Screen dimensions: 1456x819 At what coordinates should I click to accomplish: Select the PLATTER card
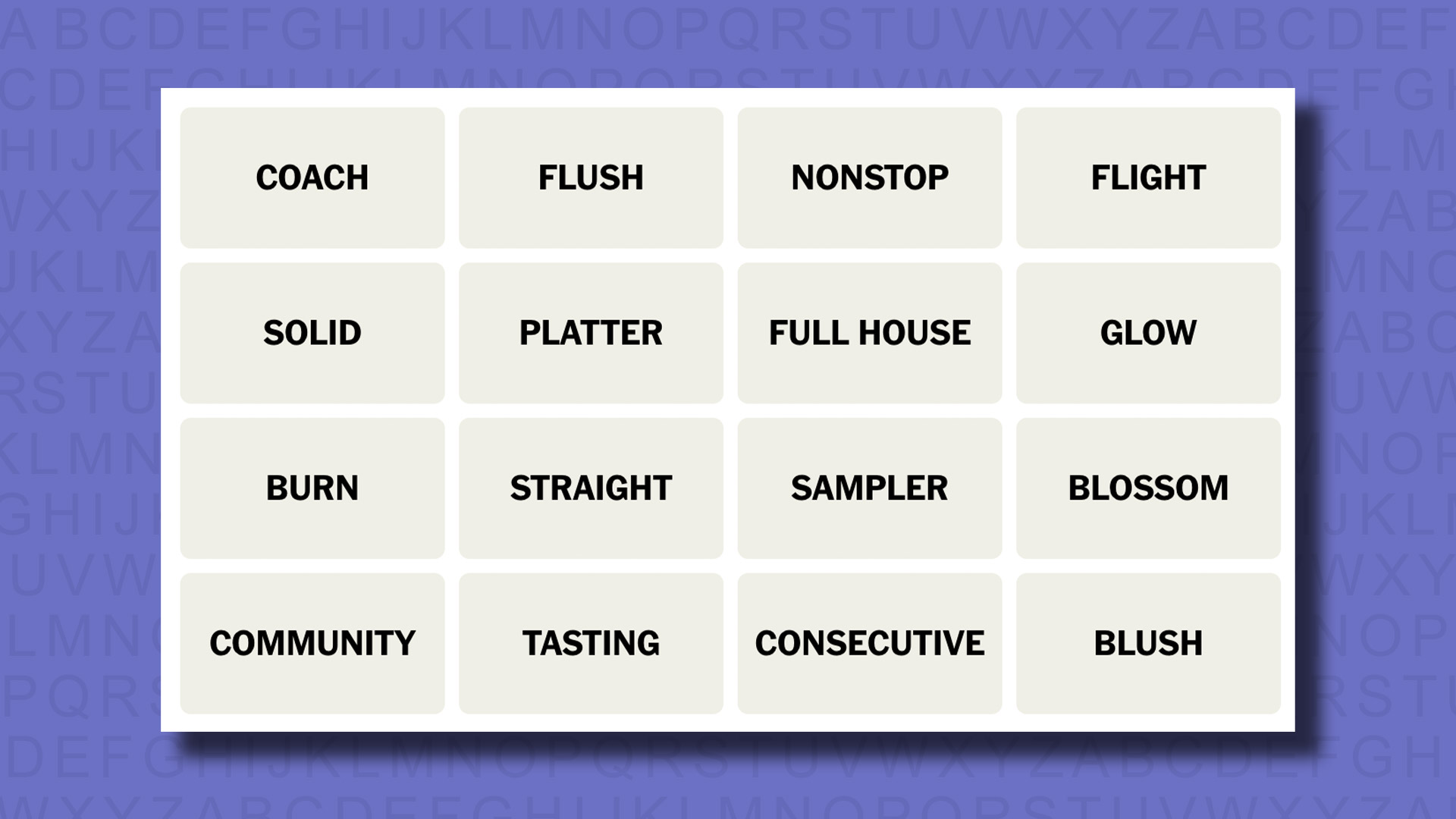[x=589, y=332]
